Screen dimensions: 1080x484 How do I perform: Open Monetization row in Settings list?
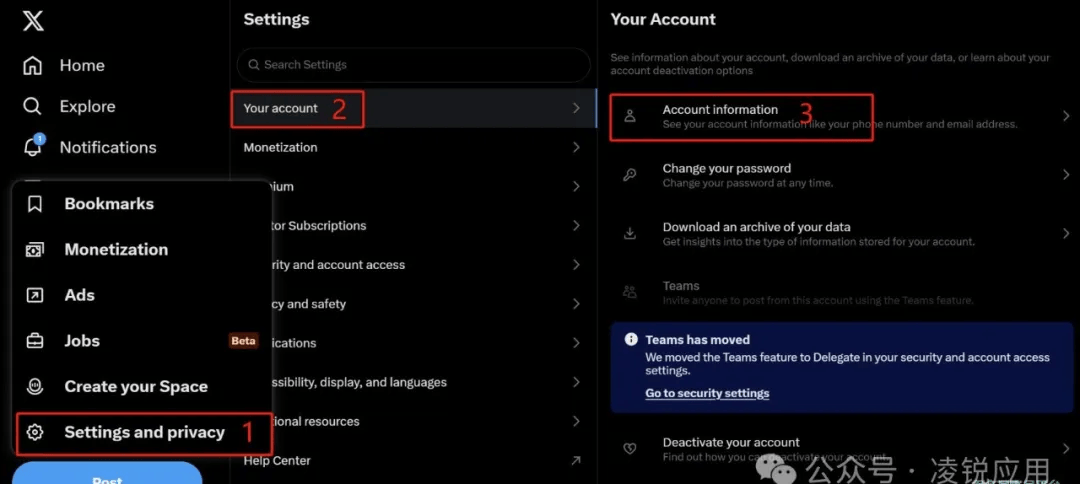coord(413,147)
